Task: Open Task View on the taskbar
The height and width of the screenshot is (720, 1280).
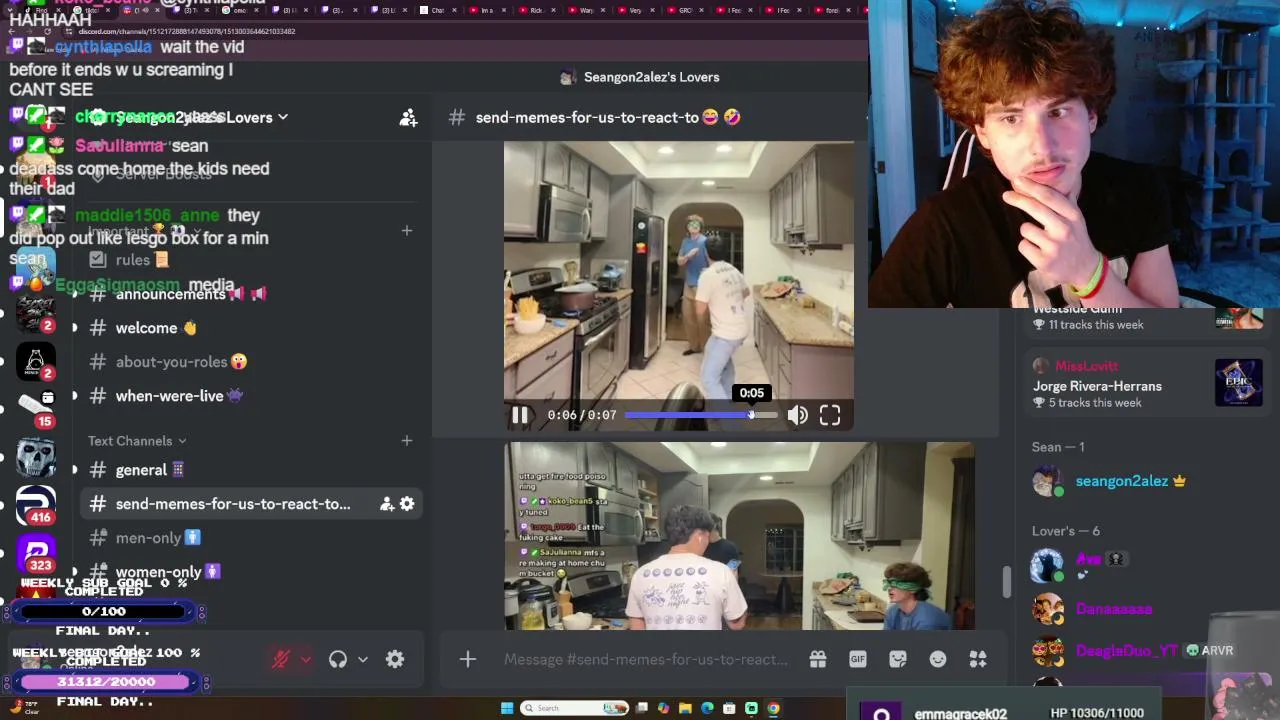Action: pos(642,708)
